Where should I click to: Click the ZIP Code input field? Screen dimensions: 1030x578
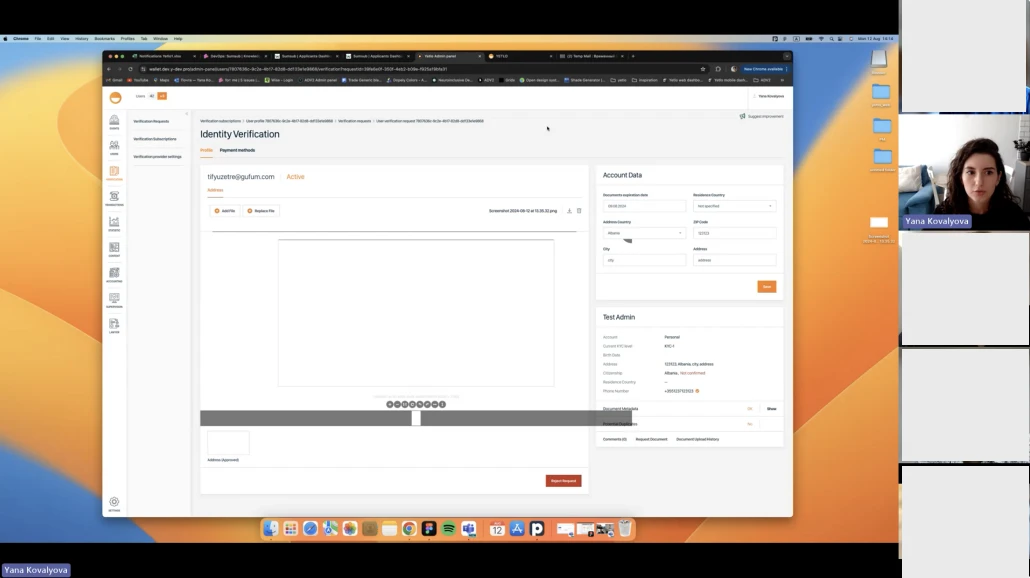point(734,233)
